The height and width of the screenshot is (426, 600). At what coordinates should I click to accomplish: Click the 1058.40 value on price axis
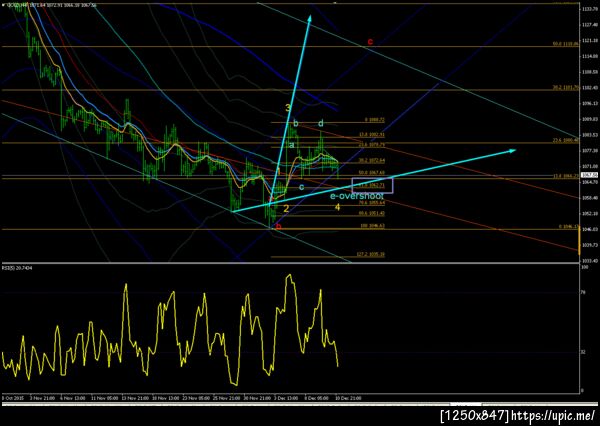click(x=590, y=198)
